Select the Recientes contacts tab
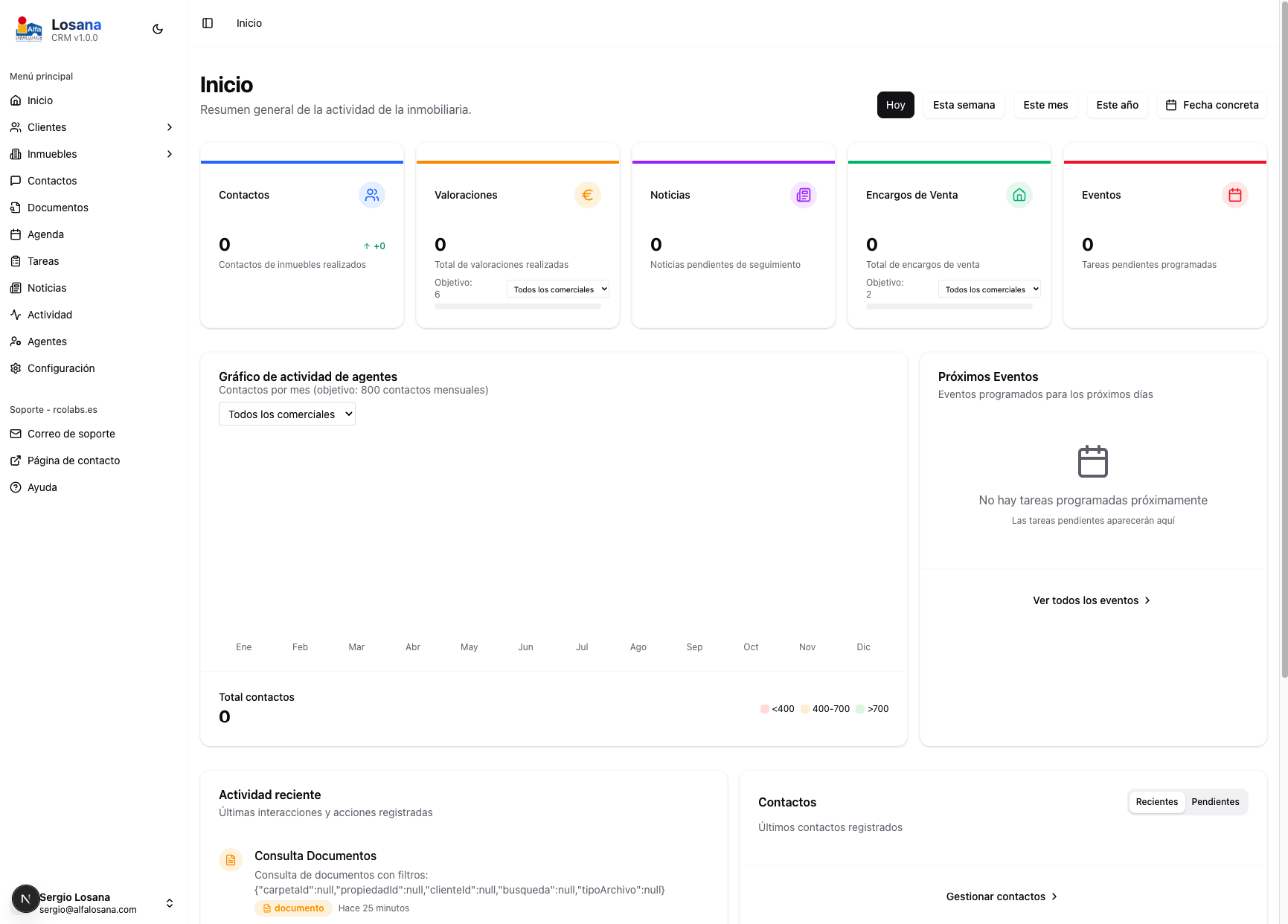This screenshot has height=924, width=1288. click(1156, 802)
